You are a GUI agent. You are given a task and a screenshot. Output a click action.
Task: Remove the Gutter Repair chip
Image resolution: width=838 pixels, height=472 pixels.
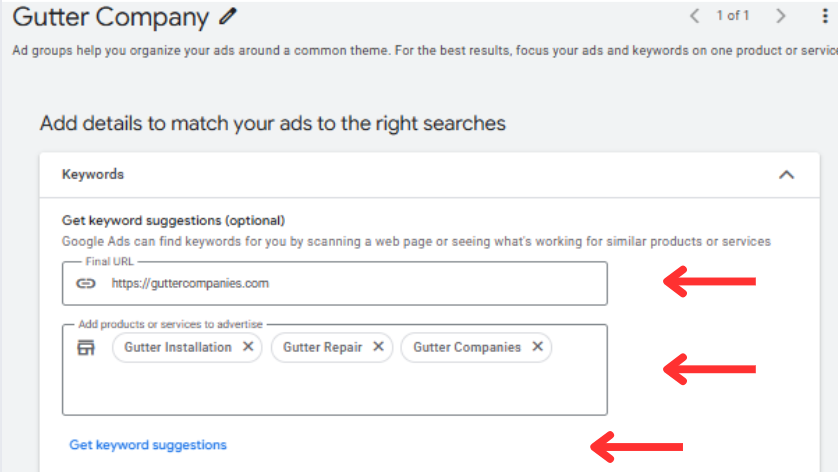click(x=378, y=346)
